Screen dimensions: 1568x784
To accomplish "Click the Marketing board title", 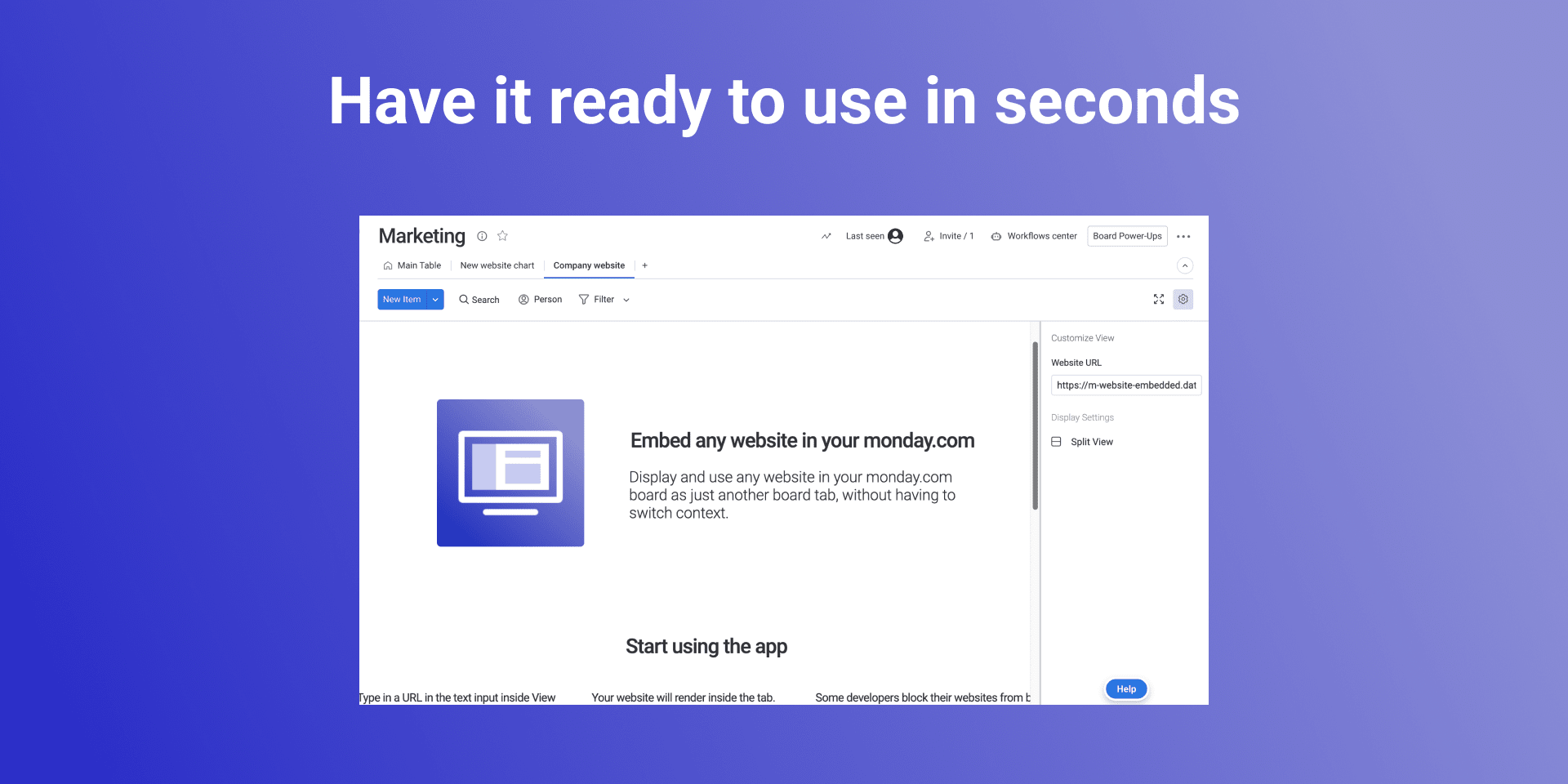I will (x=422, y=236).
